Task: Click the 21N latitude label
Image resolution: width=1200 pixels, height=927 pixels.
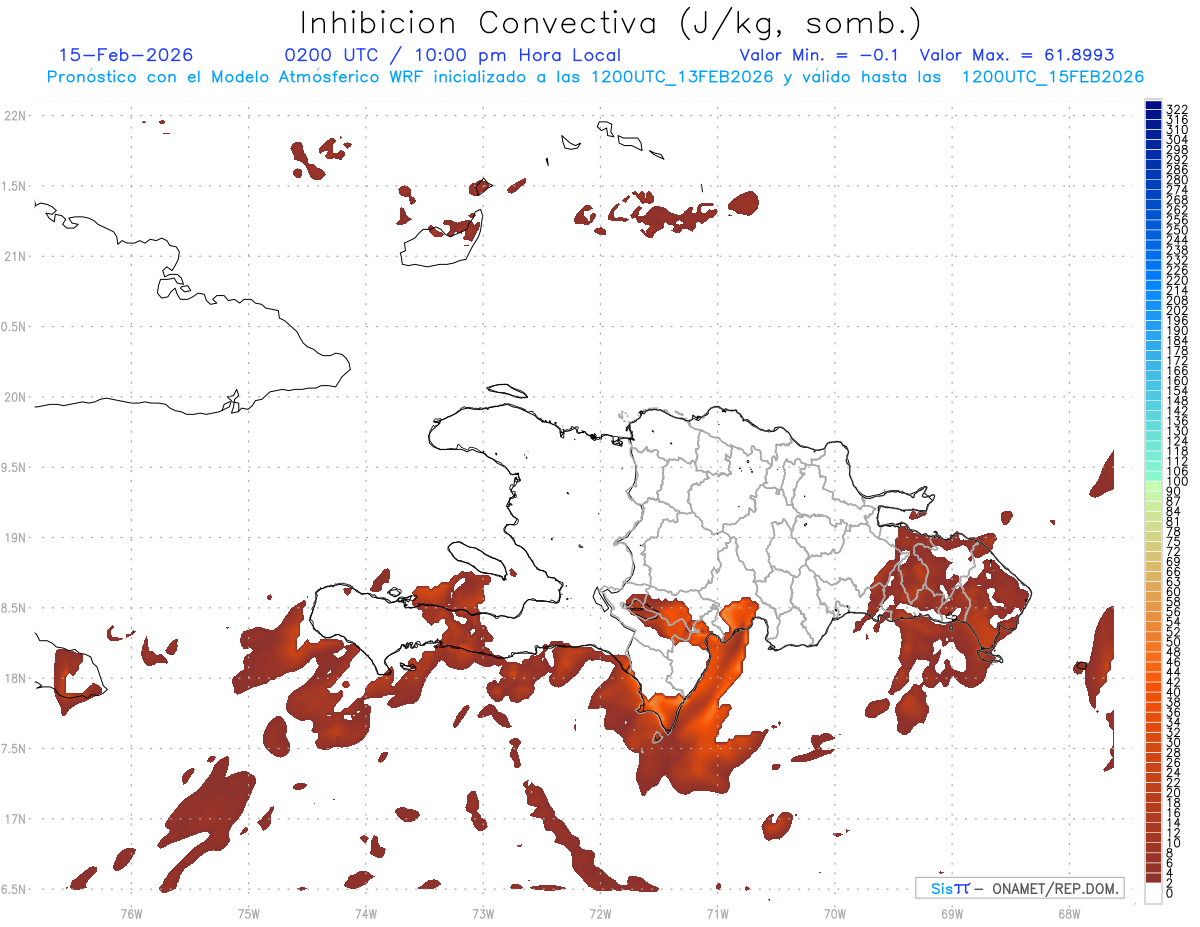Action: click(15, 257)
